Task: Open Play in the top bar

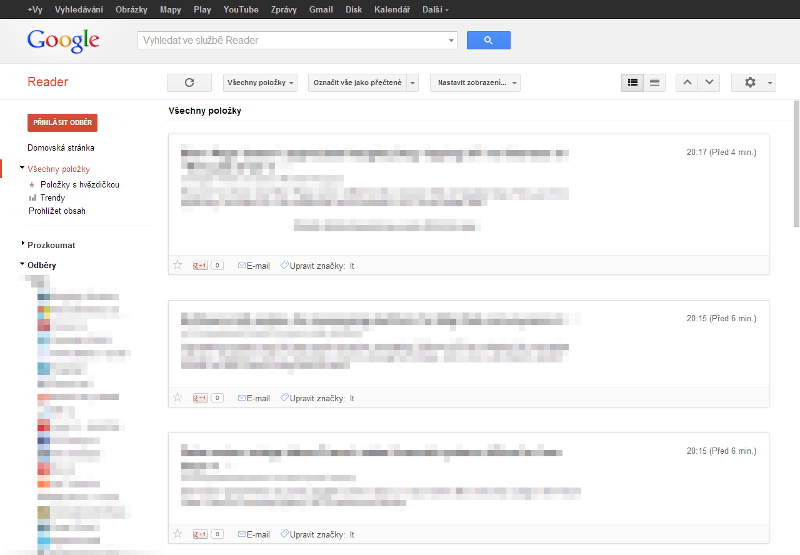Action: coord(202,10)
